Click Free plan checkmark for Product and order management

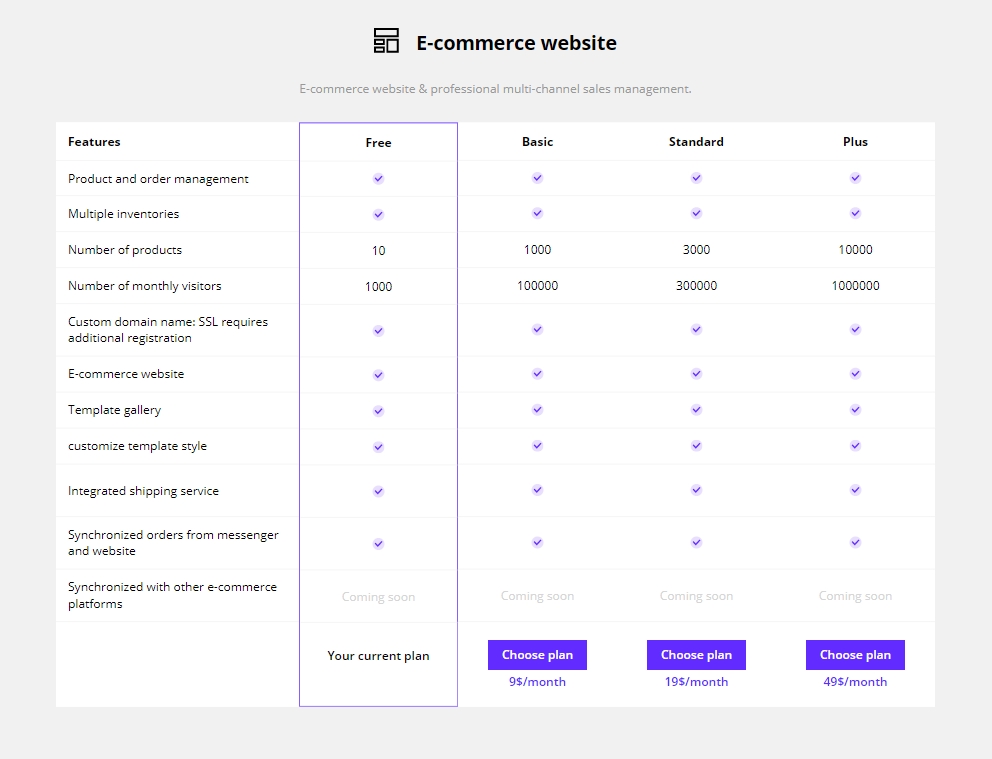click(378, 178)
